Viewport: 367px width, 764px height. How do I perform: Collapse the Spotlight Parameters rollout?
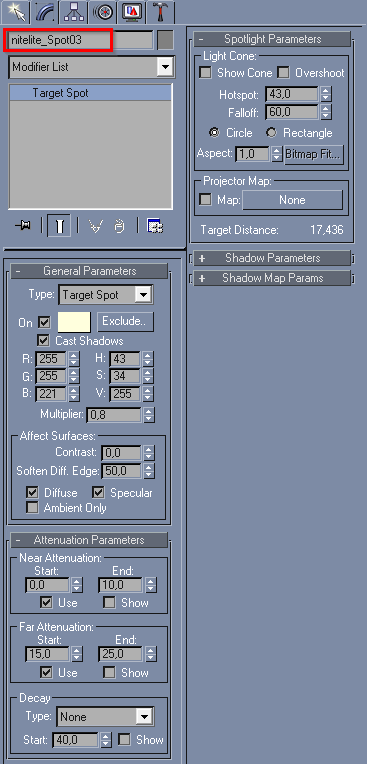(272, 39)
